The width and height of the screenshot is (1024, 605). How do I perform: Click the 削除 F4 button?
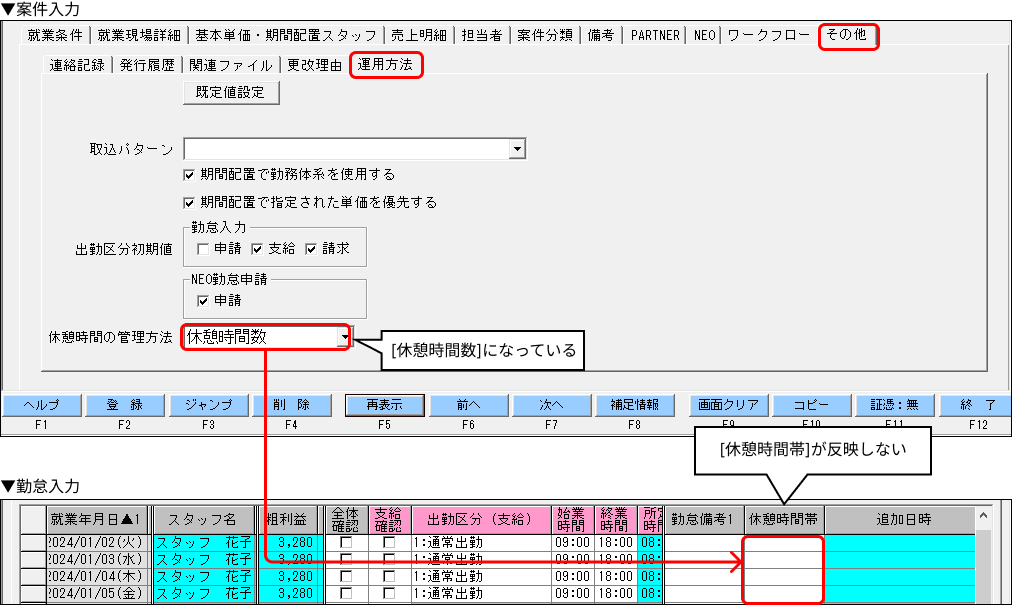292,405
